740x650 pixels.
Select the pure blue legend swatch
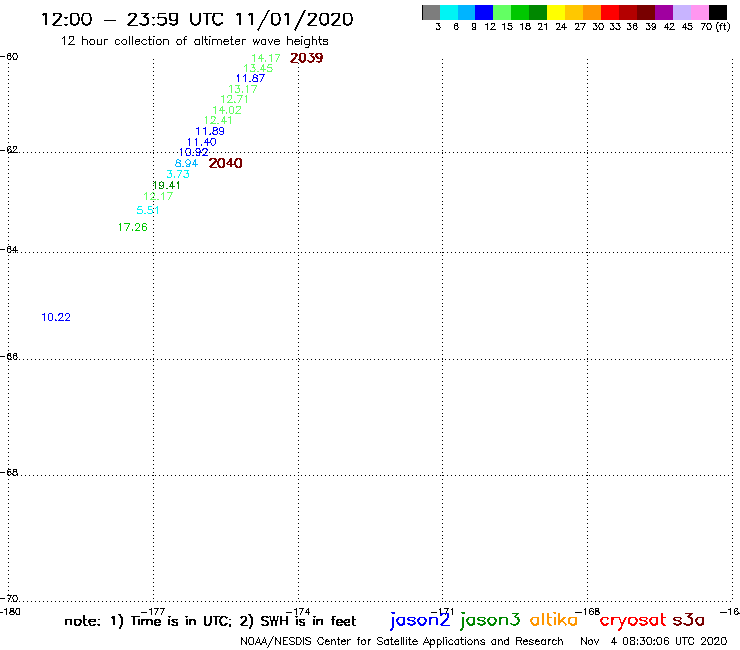pyautogui.click(x=484, y=12)
